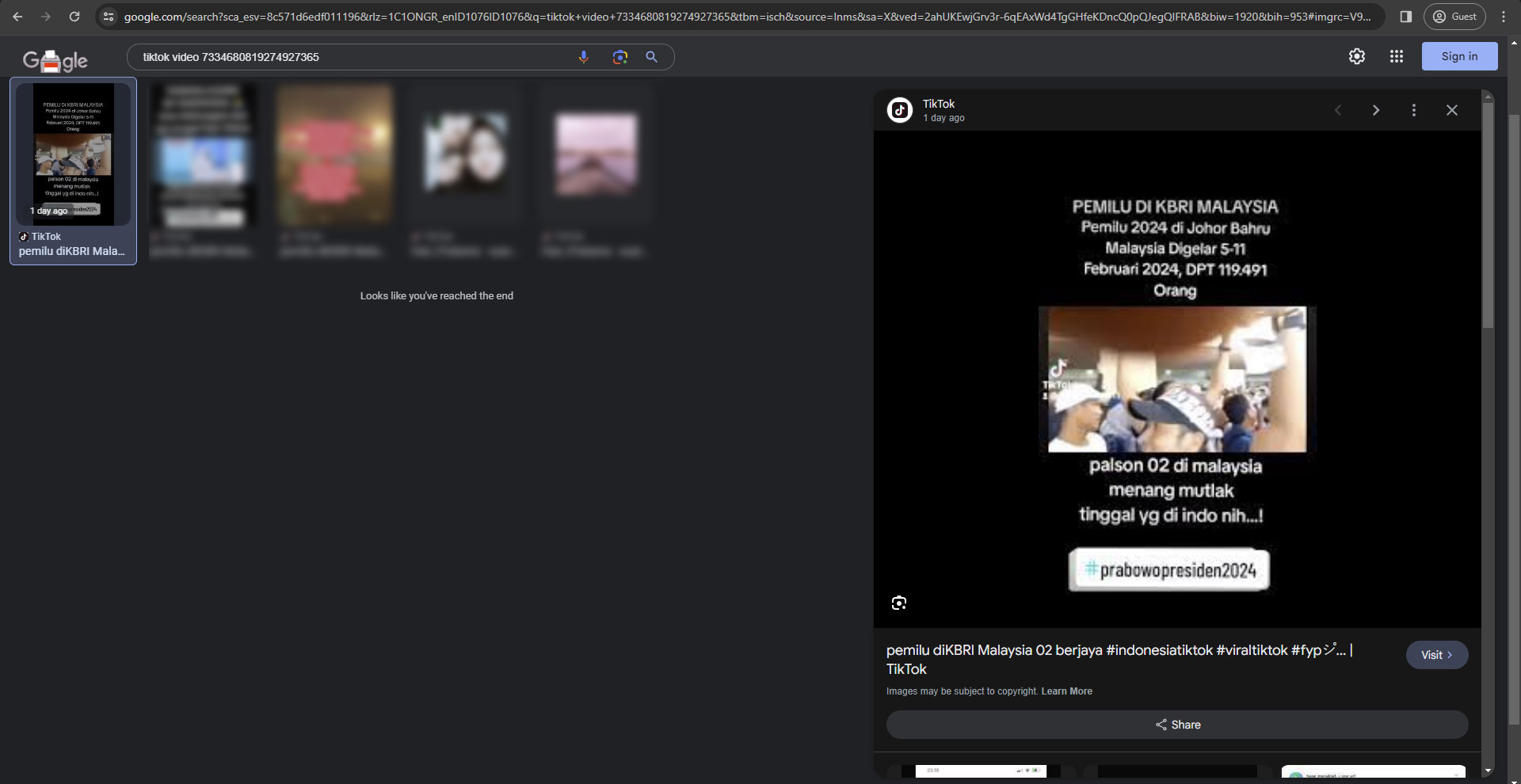This screenshot has height=784, width=1521.
Task: Click the preview panel scroll down arrow
Action: point(1488,771)
